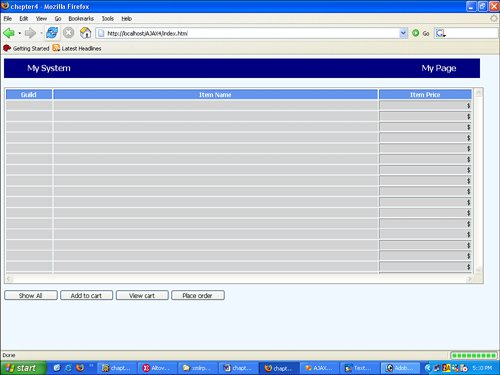The width and height of the screenshot is (500, 375).
Task: Reload the page with the refresh icon
Action: (x=52, y=33)
